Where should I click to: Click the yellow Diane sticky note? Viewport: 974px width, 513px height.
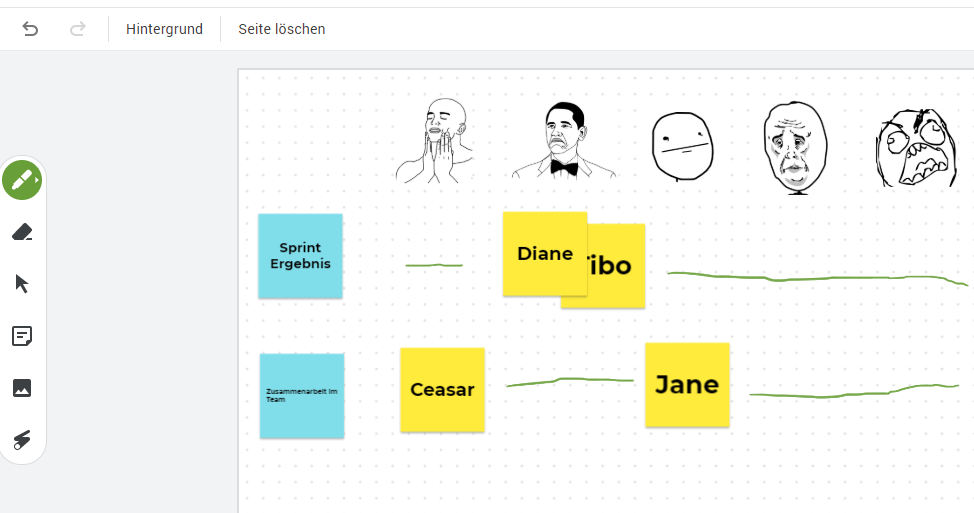coord(545,253)
